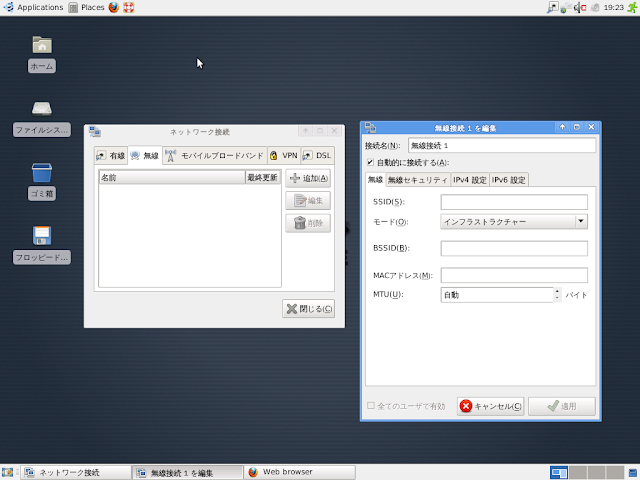Click the running-man logout icon

click(x=633, y=7)
